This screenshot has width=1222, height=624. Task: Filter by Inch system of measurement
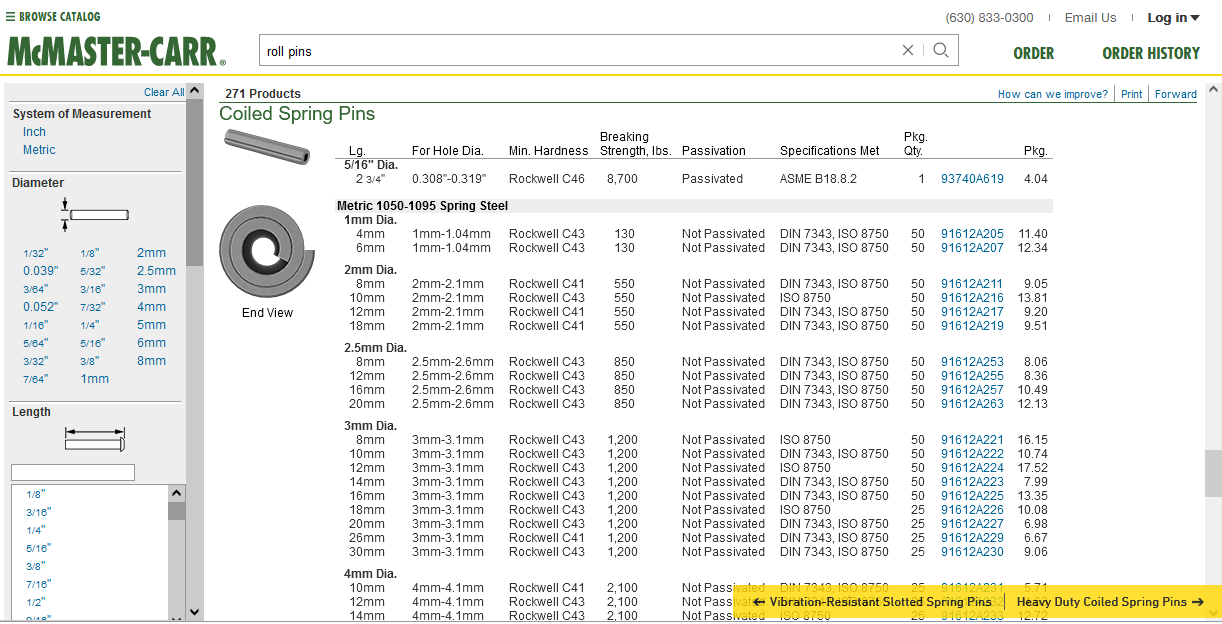(x=35, y=132)
